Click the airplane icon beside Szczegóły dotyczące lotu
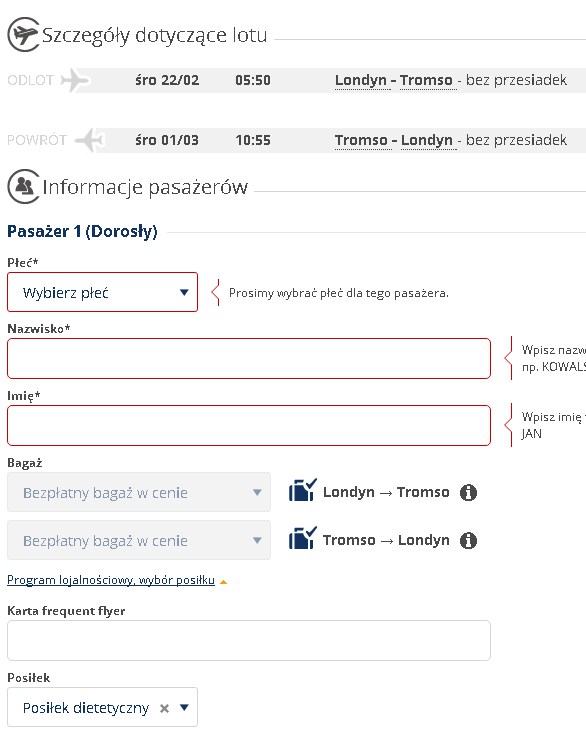586x739 pixels. click(24, 34)
